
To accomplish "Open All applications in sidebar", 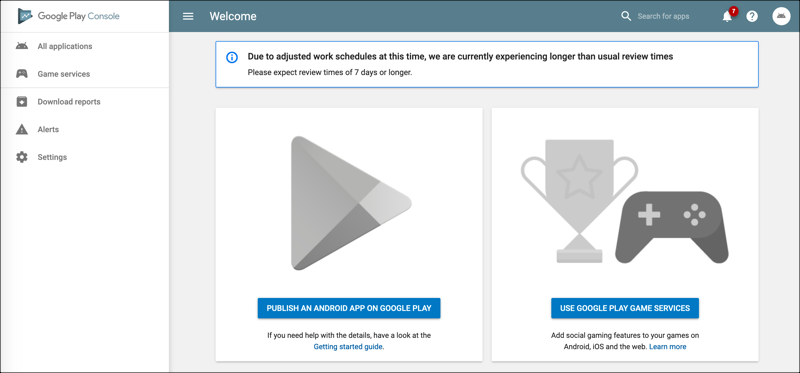I will click(x=85, y=46).
